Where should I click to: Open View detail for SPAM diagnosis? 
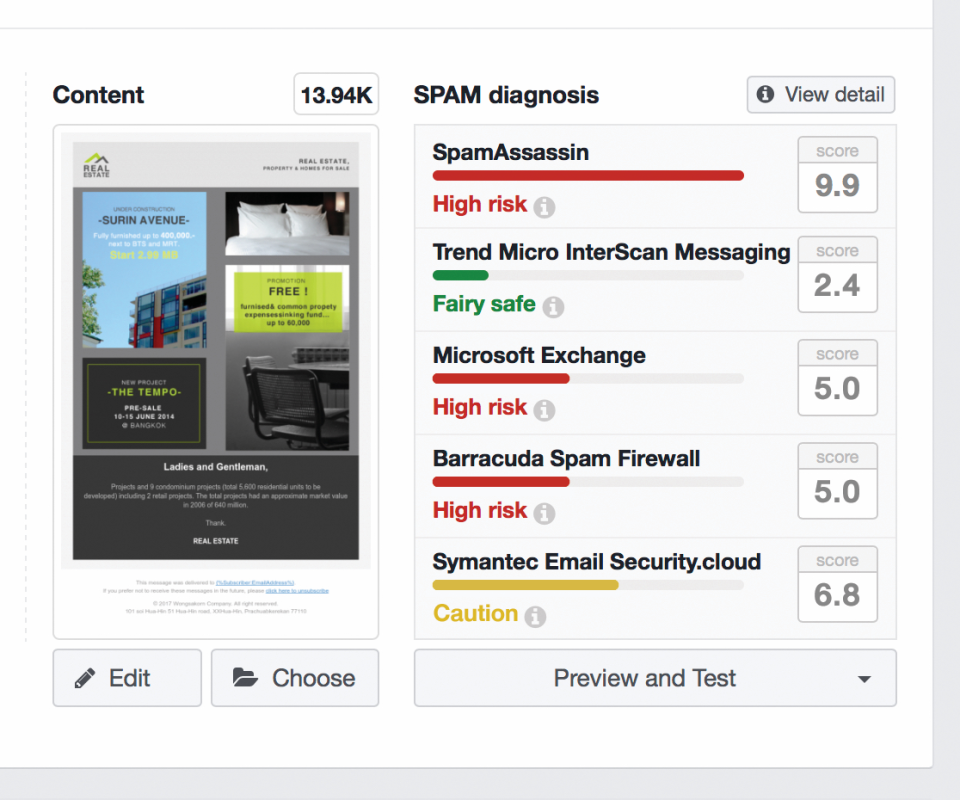tap(821, 94)
